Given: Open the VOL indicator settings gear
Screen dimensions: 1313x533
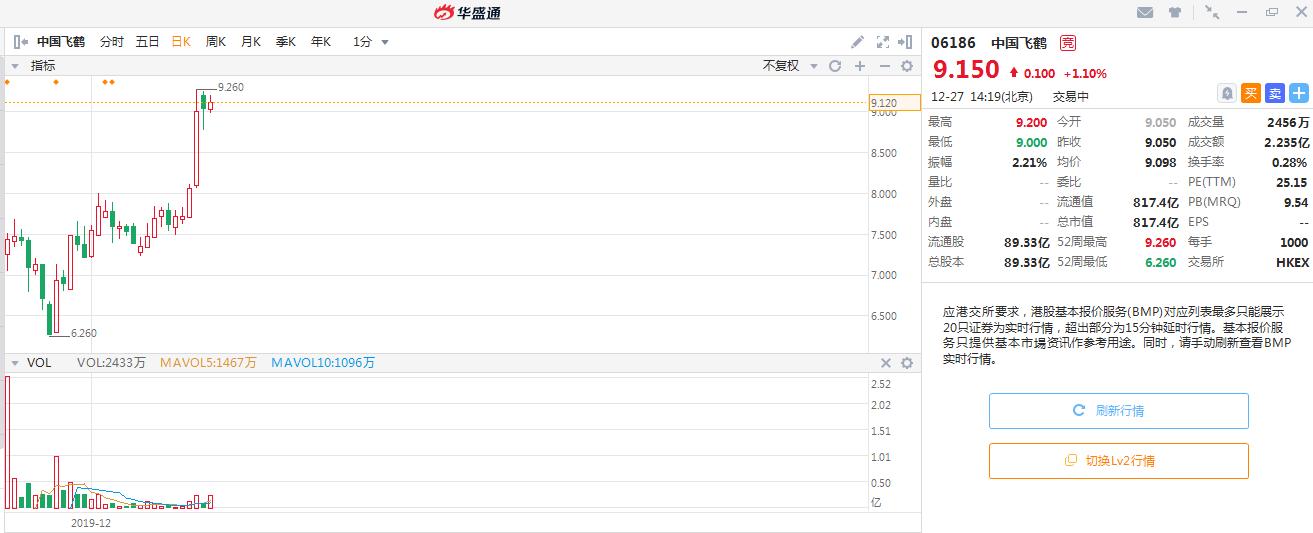Looking at the screenshot, I should (x=907, y=363).
